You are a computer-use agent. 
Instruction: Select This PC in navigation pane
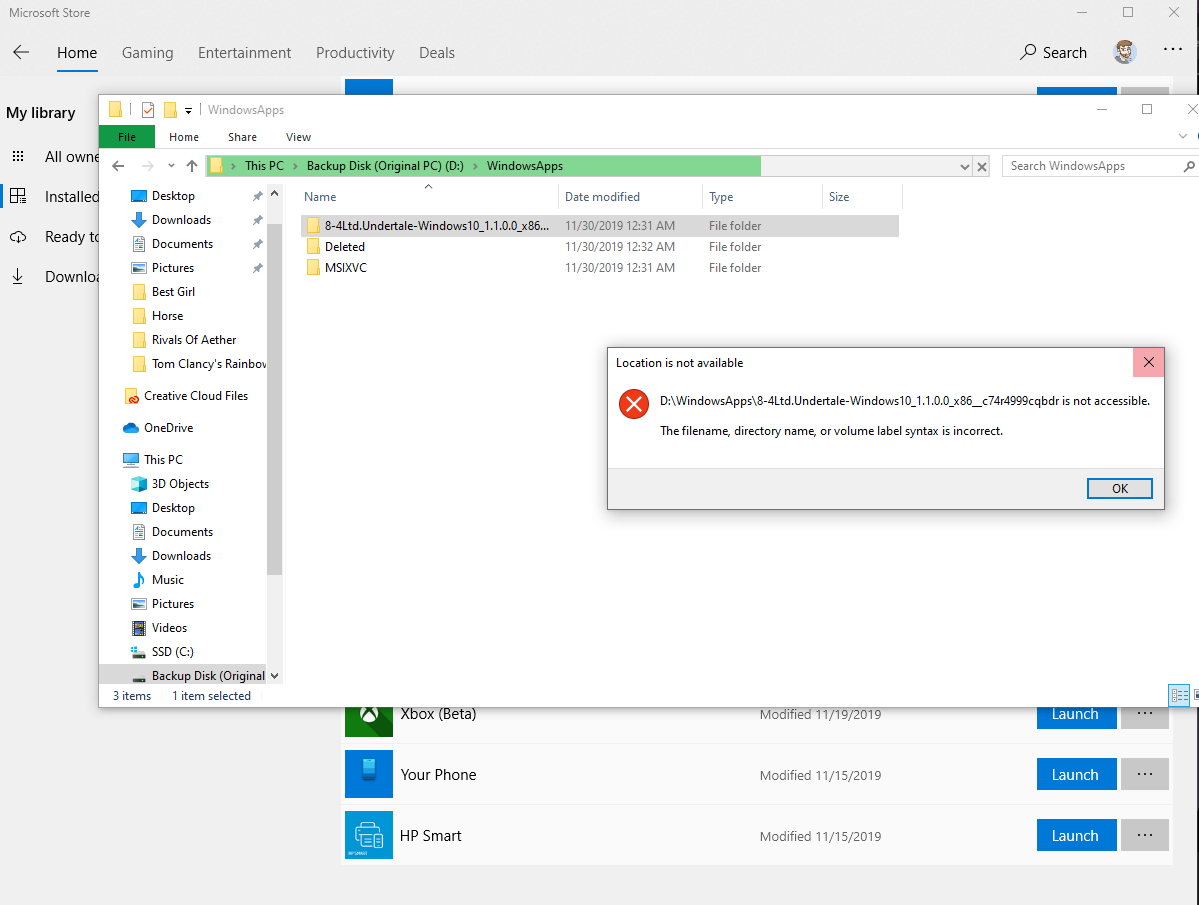(x=164, y=459)
